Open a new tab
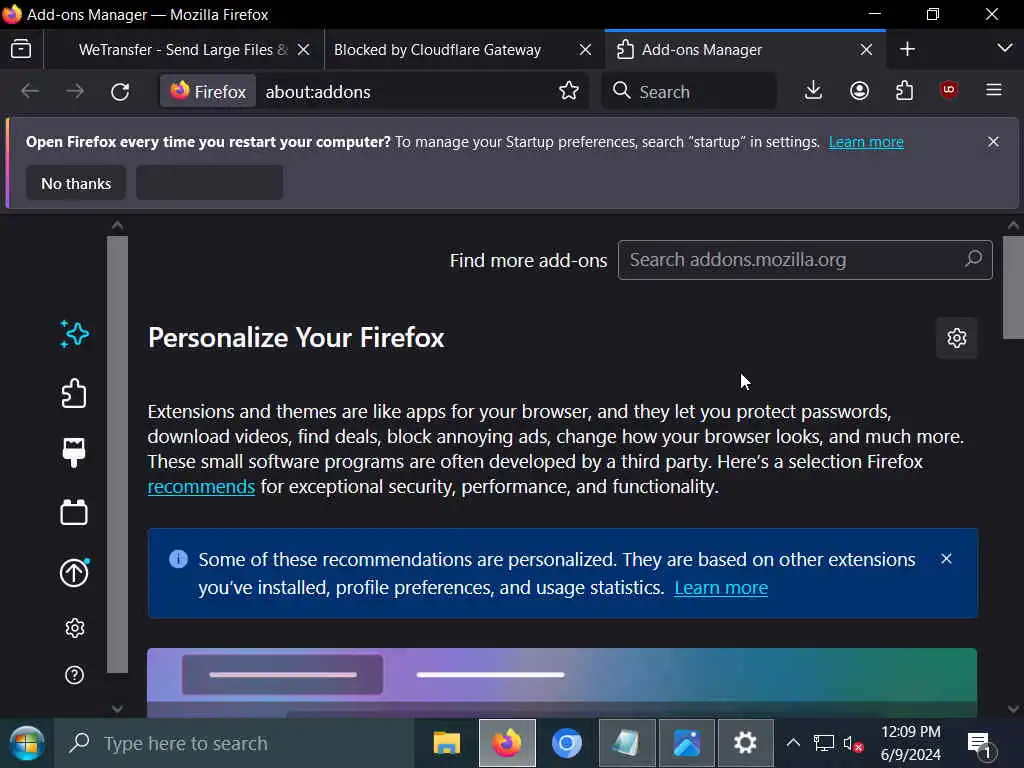The image size is (1024, 768). (907, 49)
